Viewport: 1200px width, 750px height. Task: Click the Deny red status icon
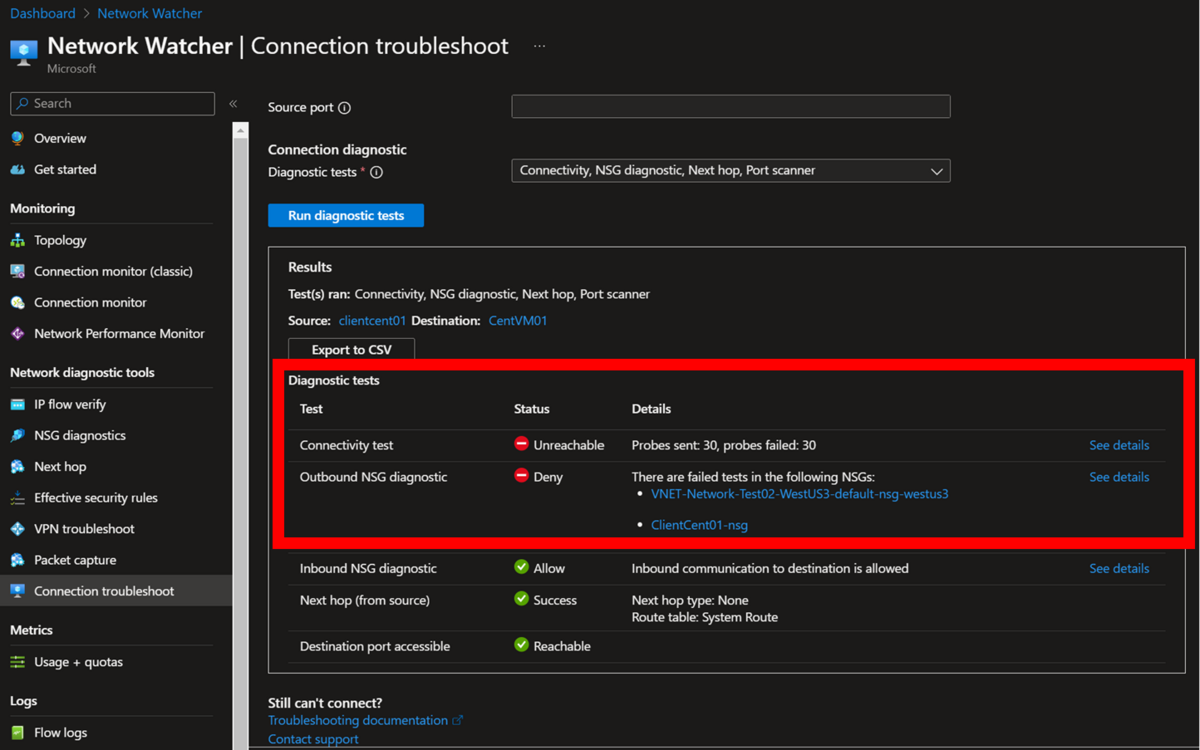coord(521,476)
